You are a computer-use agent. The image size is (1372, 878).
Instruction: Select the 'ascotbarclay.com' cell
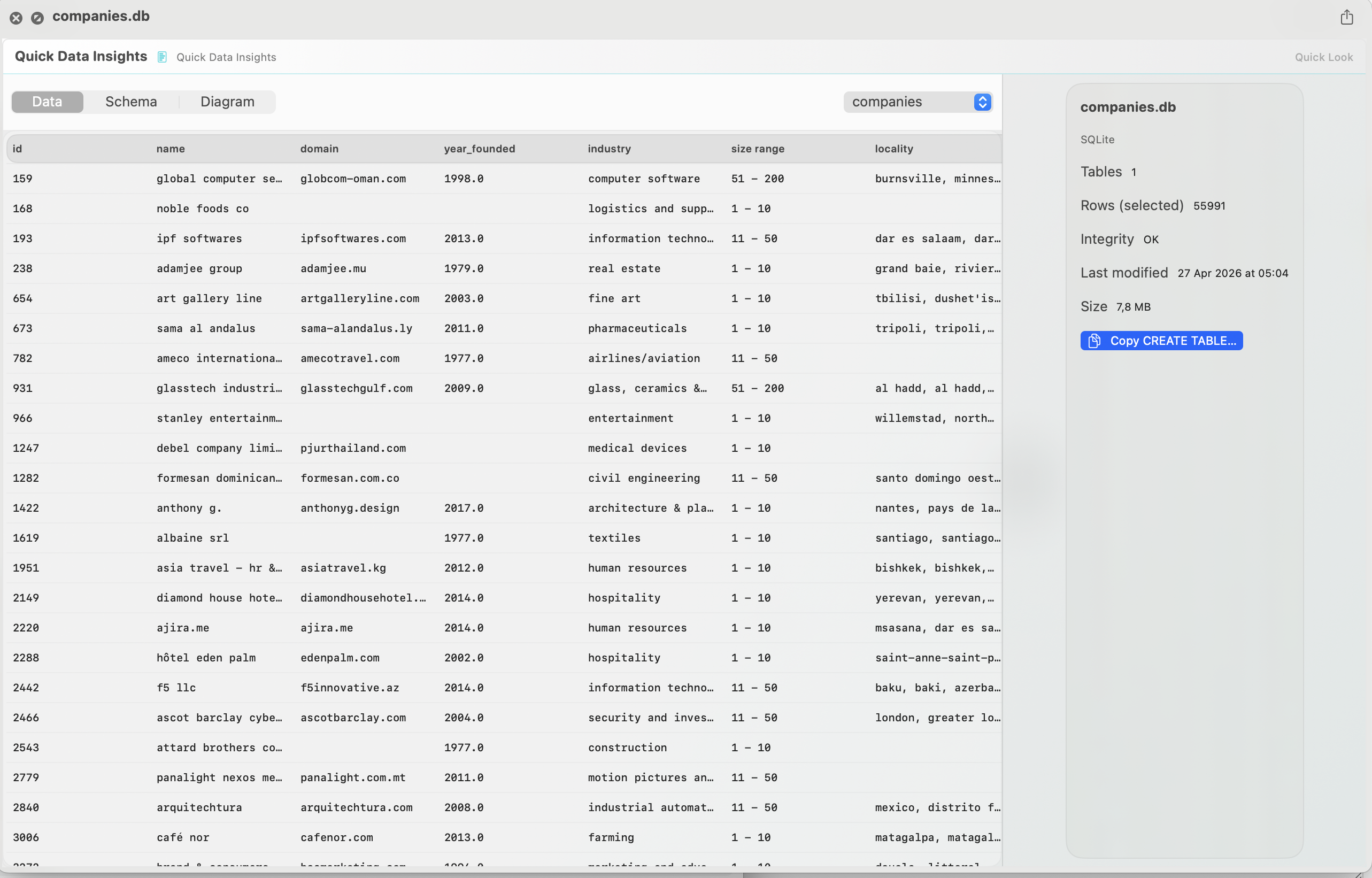coord(353,718)
